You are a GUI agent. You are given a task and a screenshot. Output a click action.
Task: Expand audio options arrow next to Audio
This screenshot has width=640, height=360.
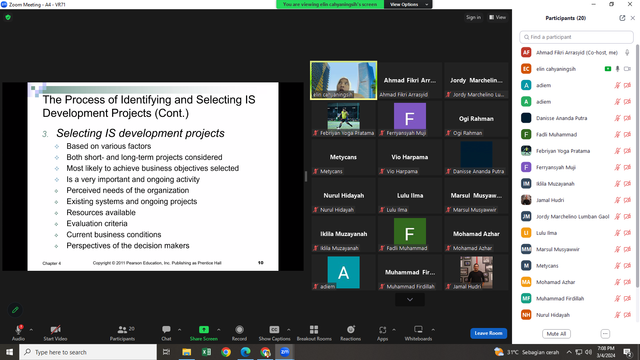point(31,329)
